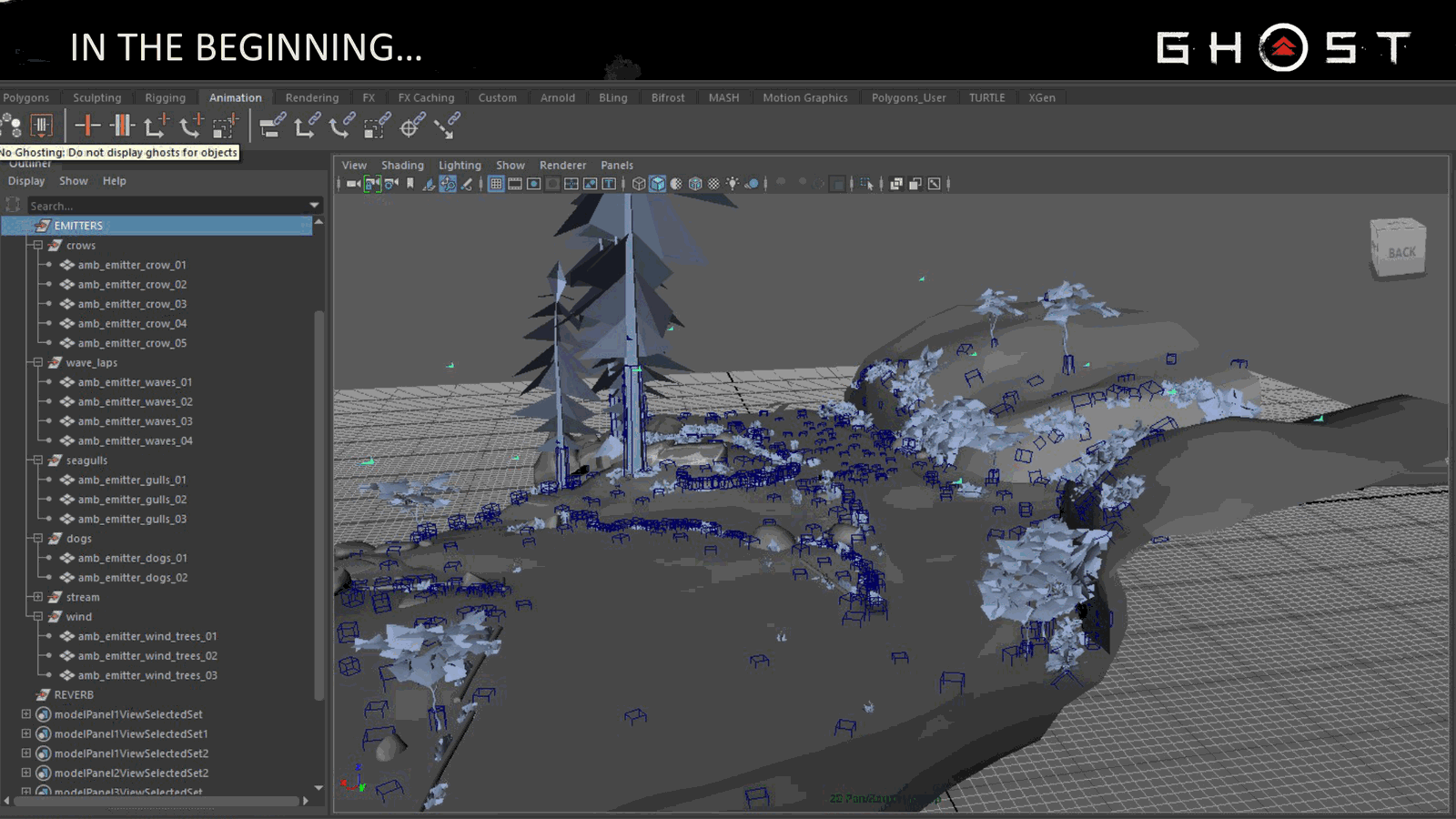Viewport: 1456px width, 819px height.
Task: Click the Grease Pencil icon in viewport toolbar
Action: tap(467, 184)
